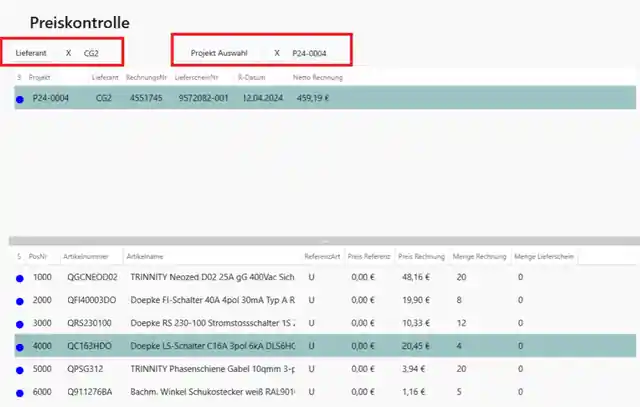The height and width of the screenshot is (407, 640).
Task: Select Bachm. Winkel Schukostecker article name
Action: tap(213, 391)
